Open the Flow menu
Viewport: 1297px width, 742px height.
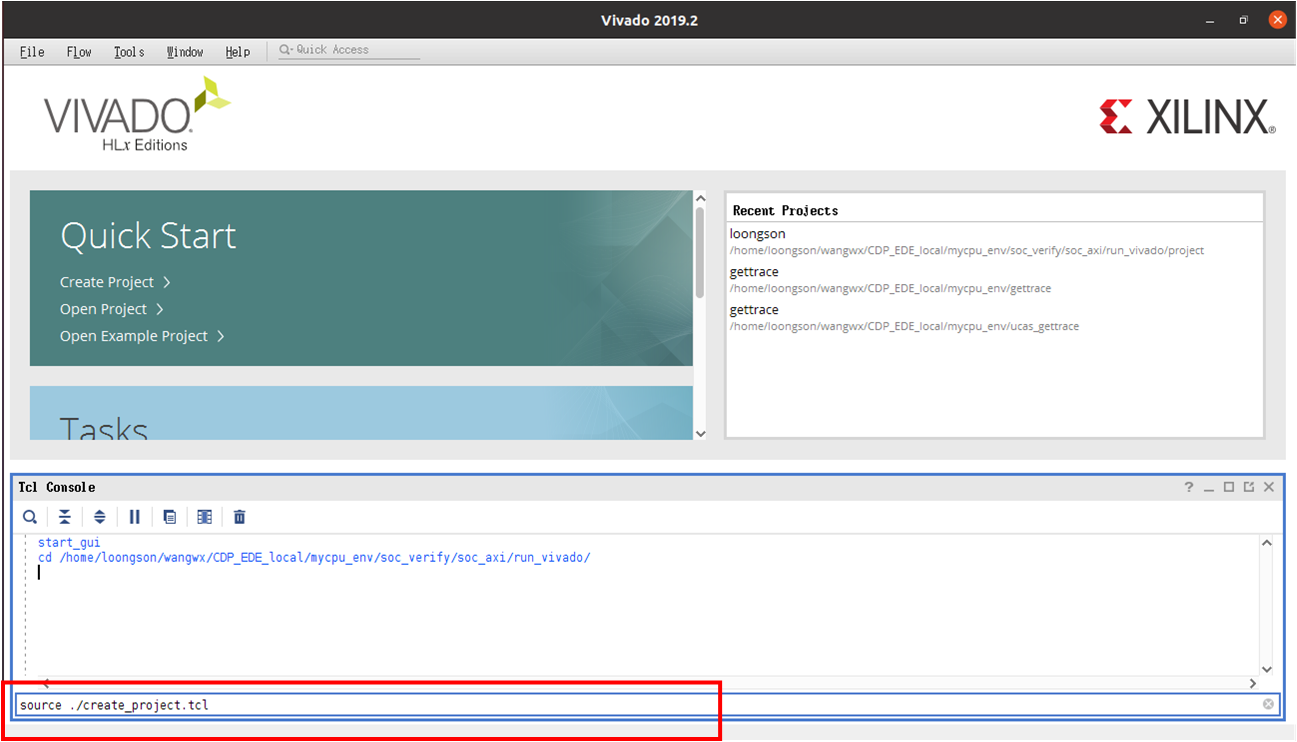pyautogui.click(x=79, y=52)
